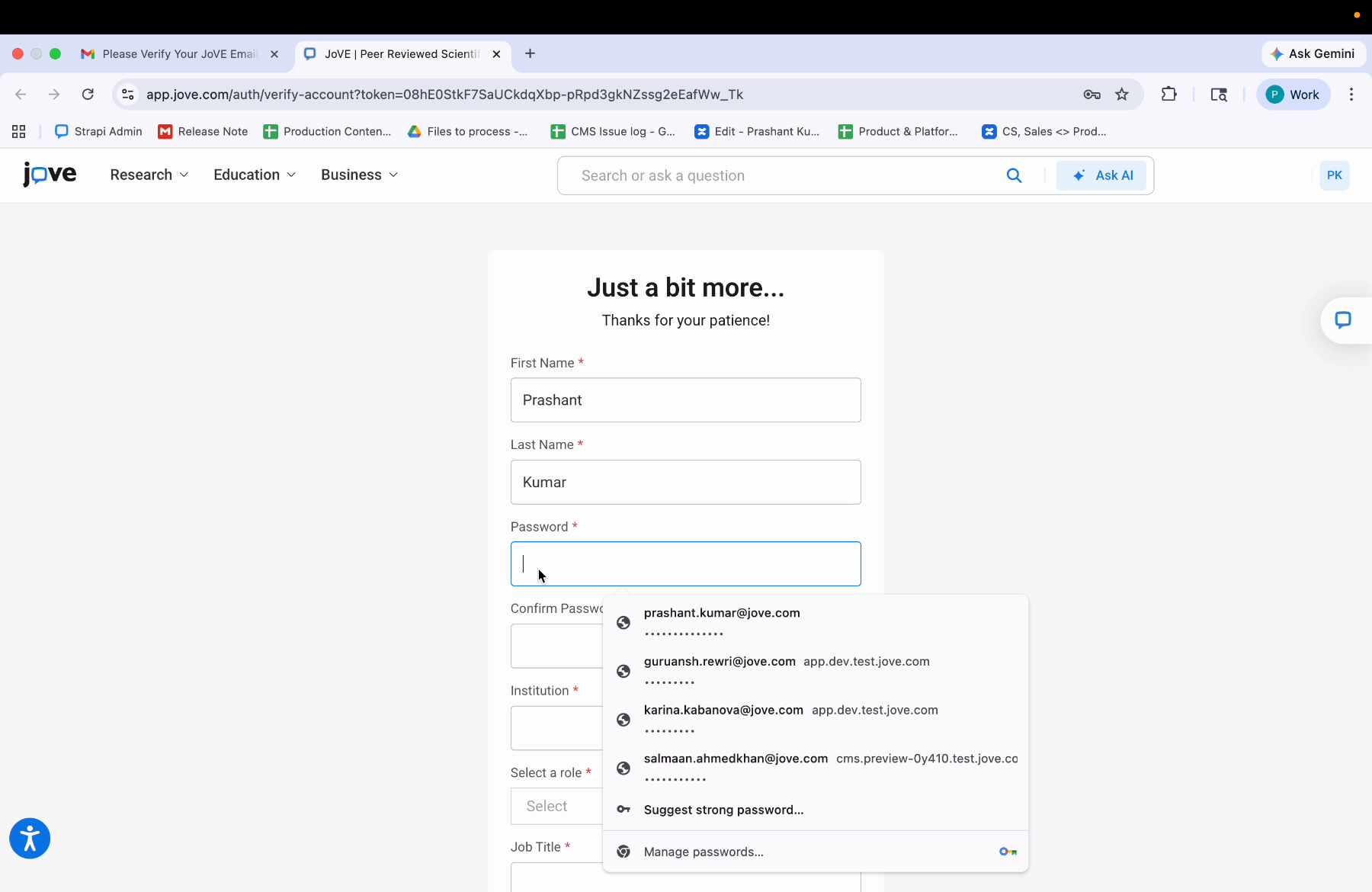Open the tab groups grid icon
The image size is (1372, 892).
[18, 131]
